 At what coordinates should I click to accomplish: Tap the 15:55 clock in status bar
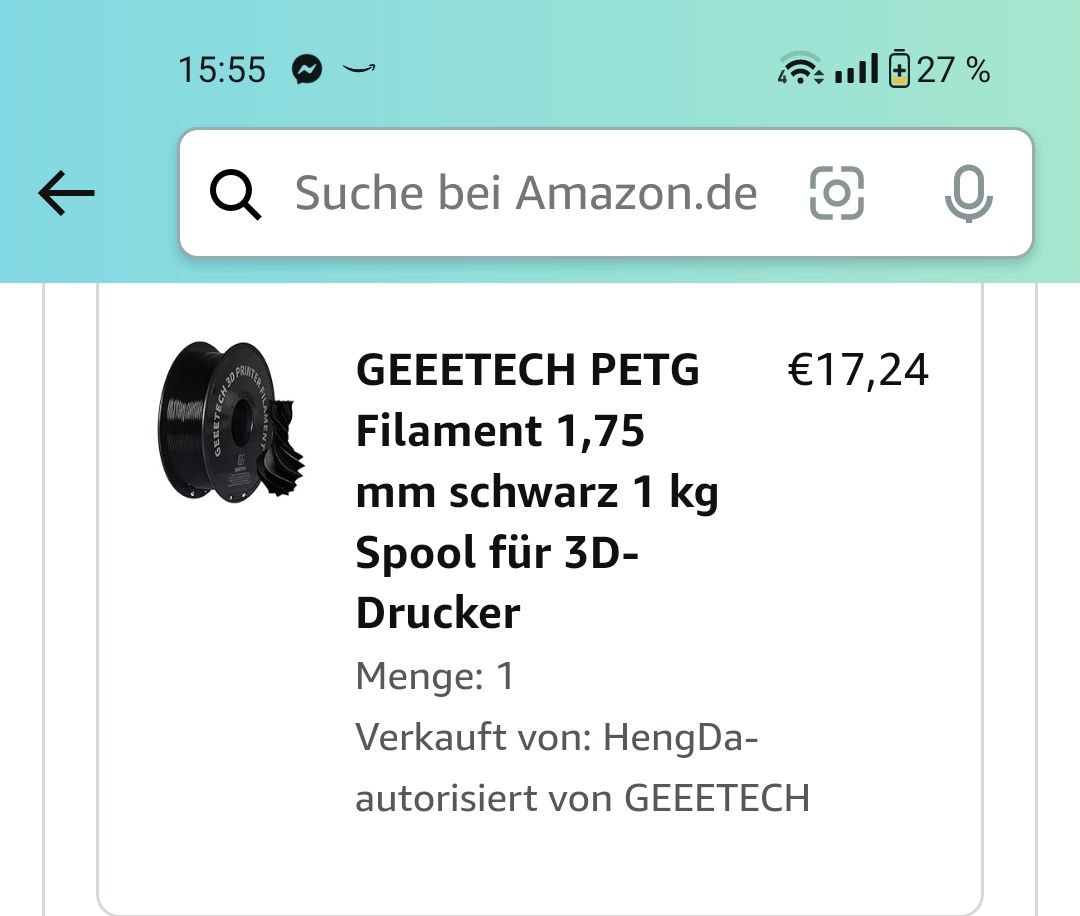tap(222, 70)
